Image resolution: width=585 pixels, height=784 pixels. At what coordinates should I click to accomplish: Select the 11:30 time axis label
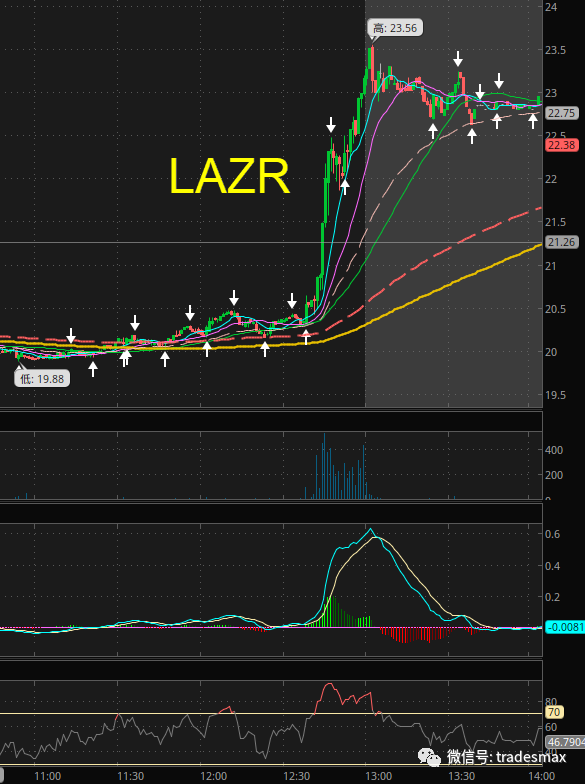click(x=130, y=776)
